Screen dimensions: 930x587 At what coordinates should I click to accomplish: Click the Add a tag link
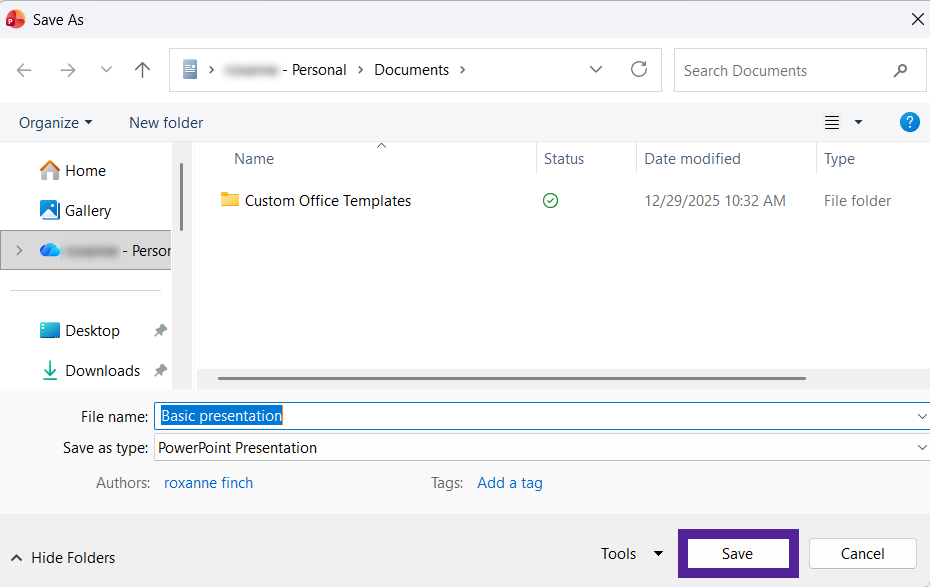[509, 483]
